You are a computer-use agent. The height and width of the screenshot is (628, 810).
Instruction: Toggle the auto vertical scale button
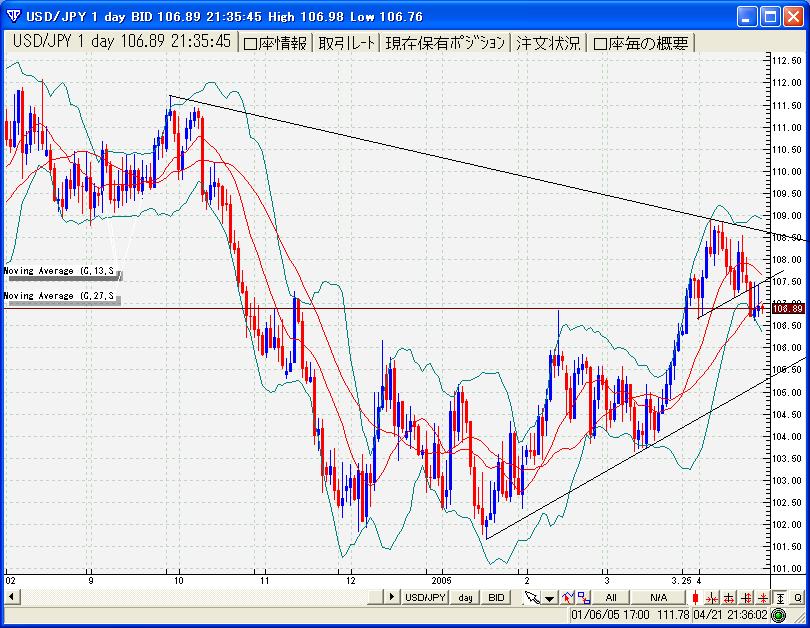(x=781, y=598)
